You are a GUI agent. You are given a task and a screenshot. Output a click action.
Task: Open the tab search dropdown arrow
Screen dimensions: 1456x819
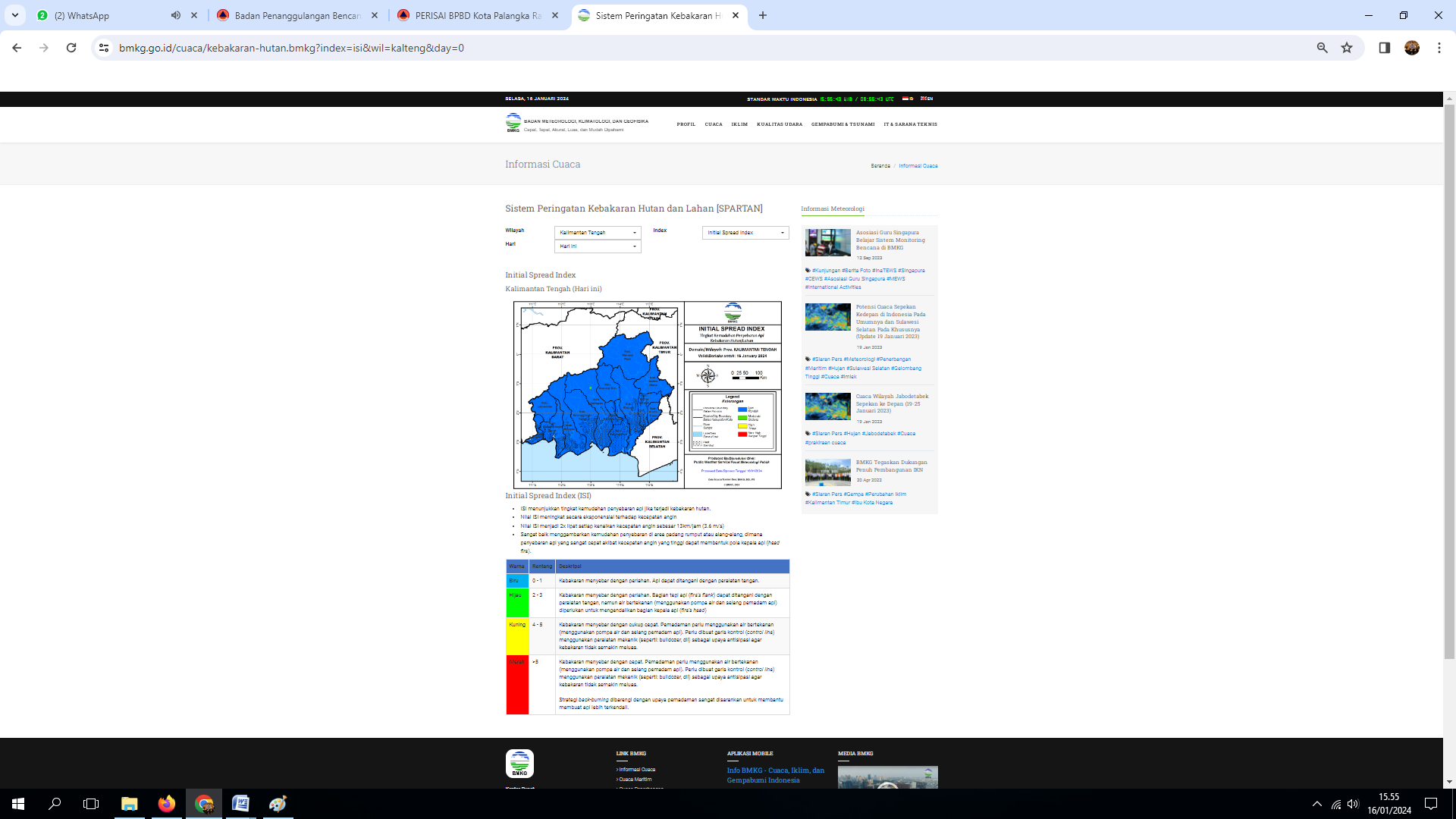click(15, 15)
